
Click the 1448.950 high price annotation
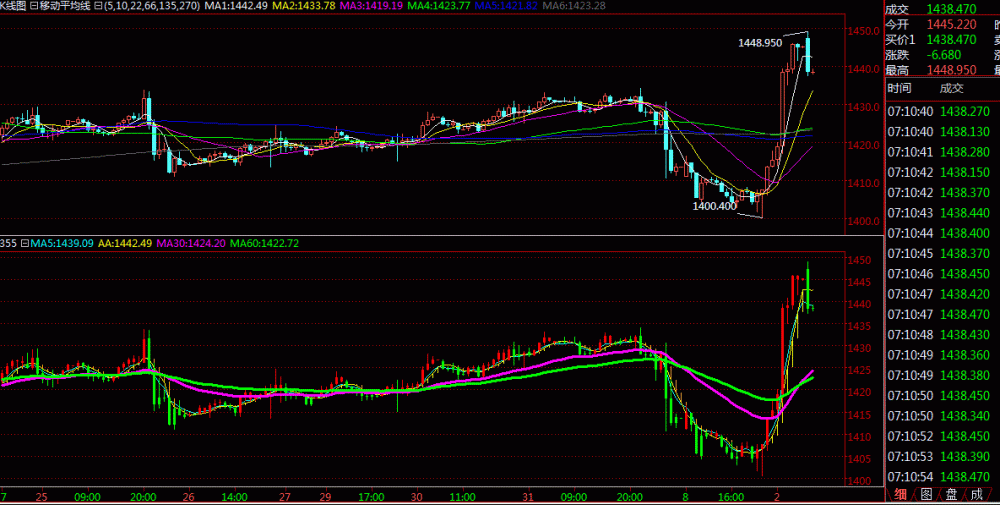tap(759, 43)
